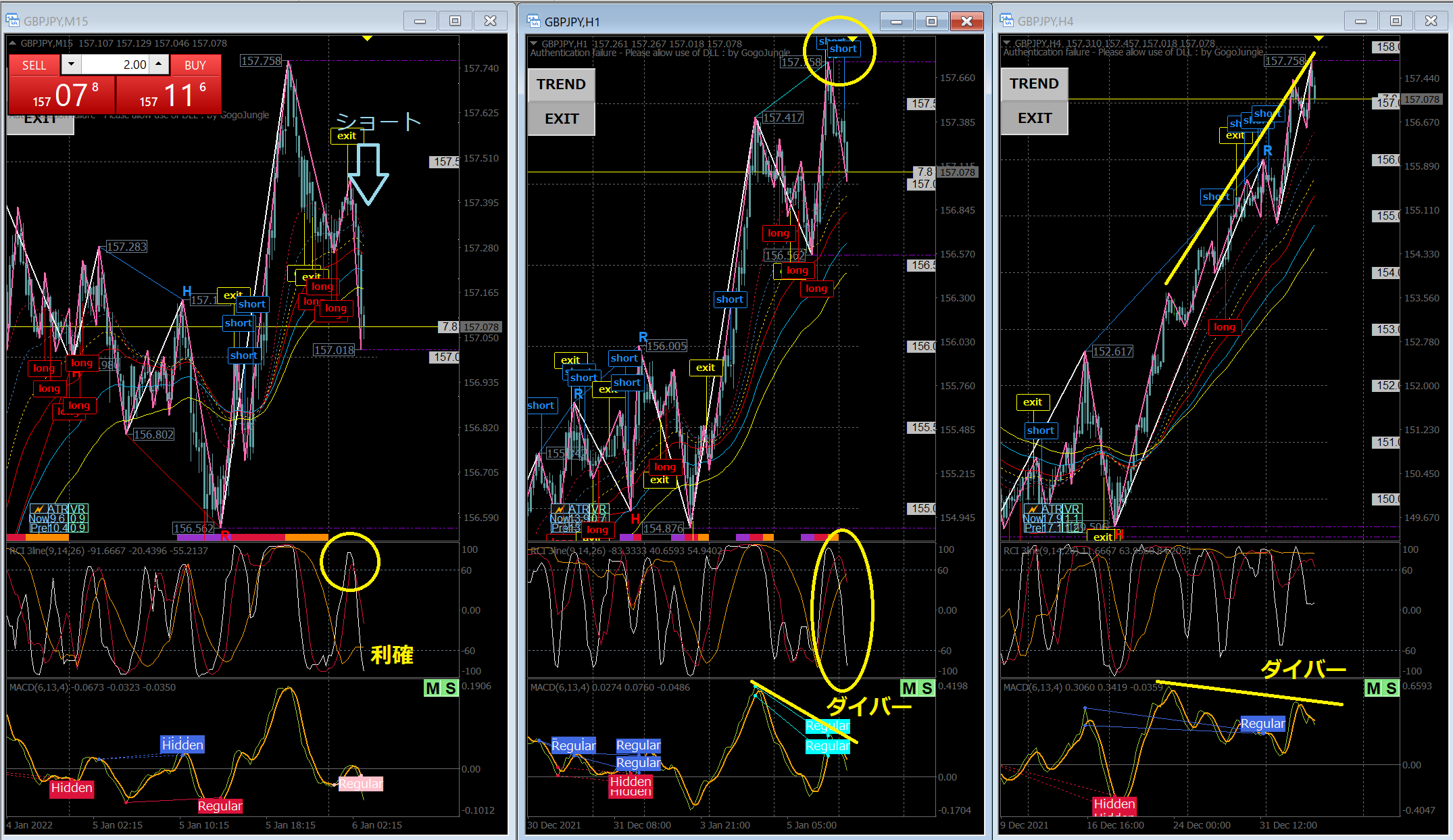Click ATR VR indicator icon on H4 chart
The height and width of the screenshot is (840, 1453).
pyautogui.click(x=1032, y=510)
